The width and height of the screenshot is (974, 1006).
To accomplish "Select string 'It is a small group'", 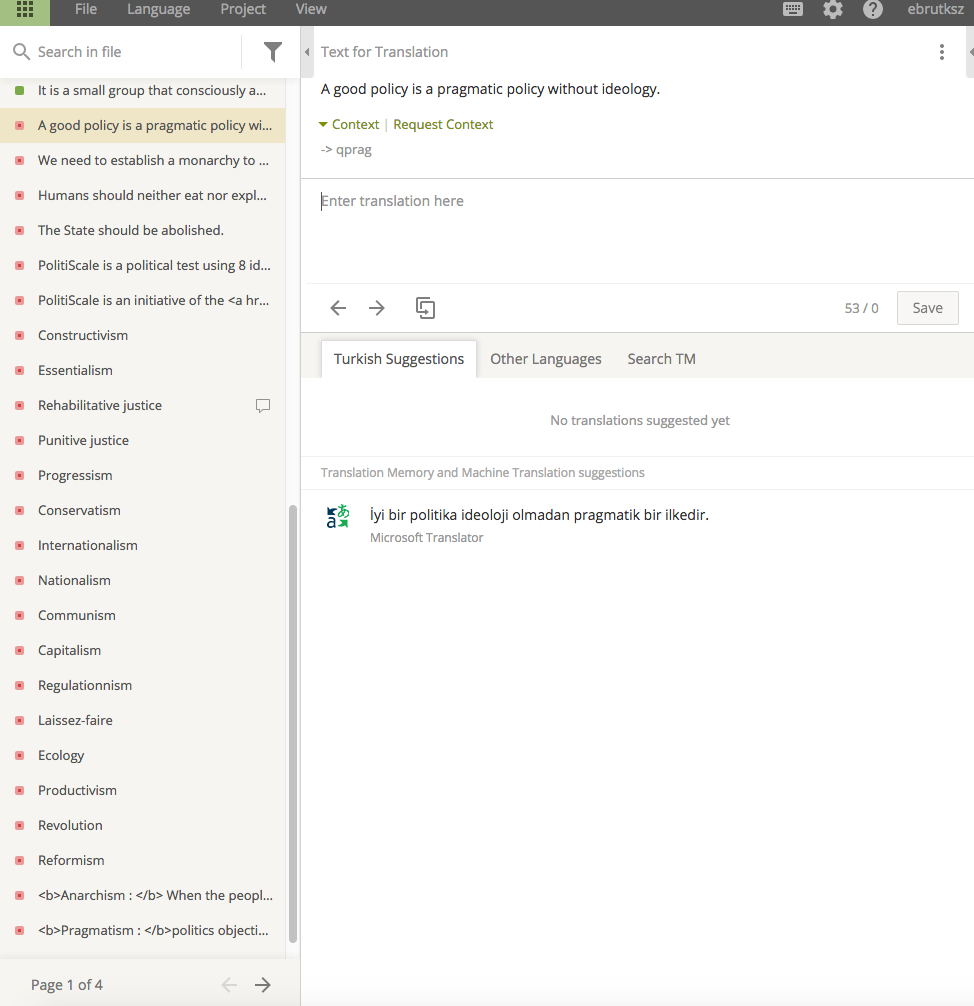I will click(x=142, y=90).
